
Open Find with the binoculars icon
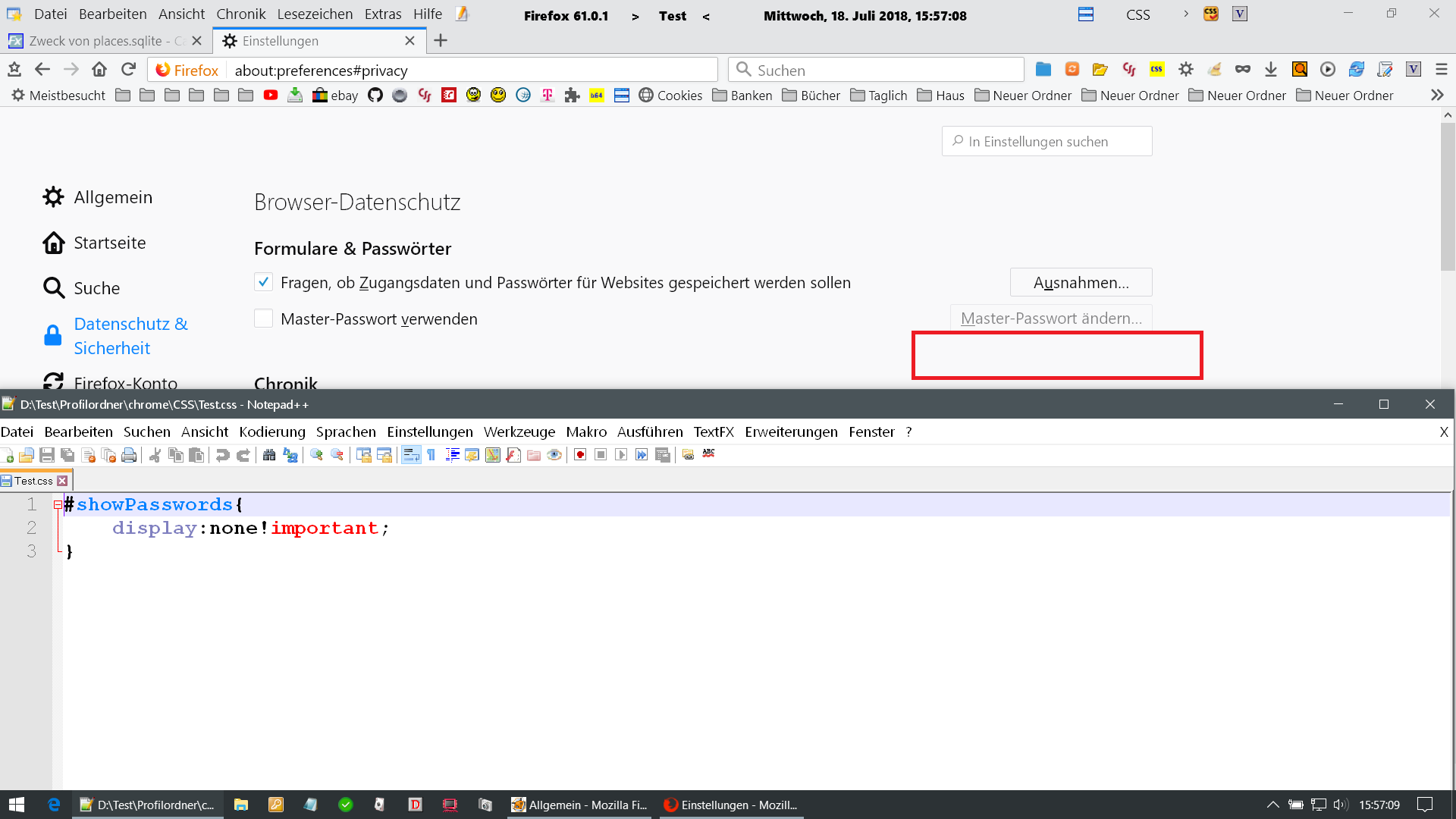point(269,455)
